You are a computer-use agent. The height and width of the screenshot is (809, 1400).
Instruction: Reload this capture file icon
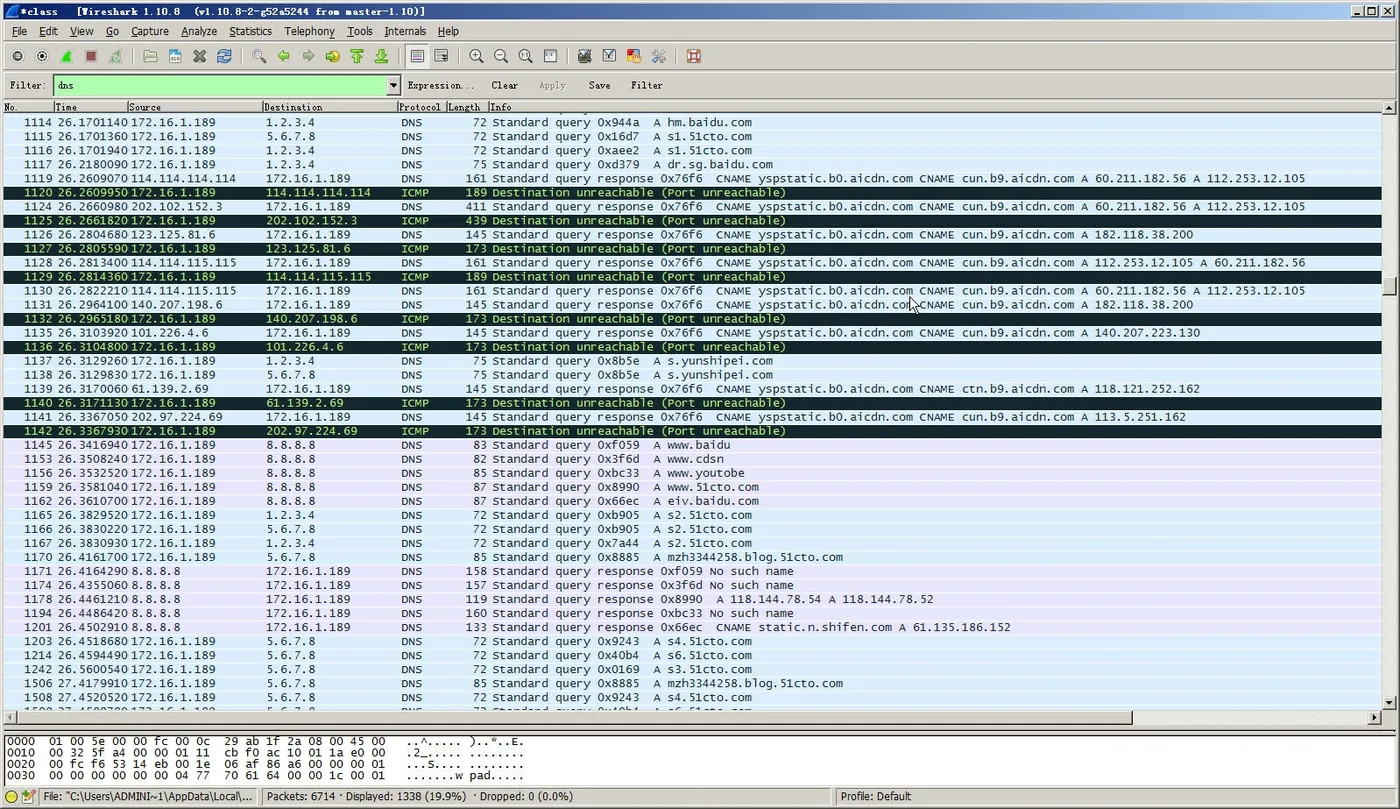point(224,56)
